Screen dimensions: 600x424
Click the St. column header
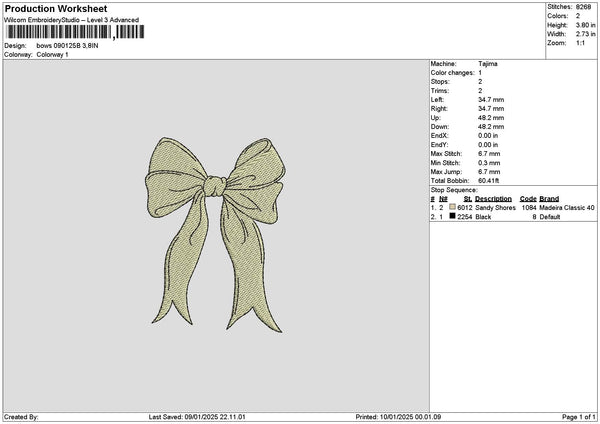click(x=468, y=198)
